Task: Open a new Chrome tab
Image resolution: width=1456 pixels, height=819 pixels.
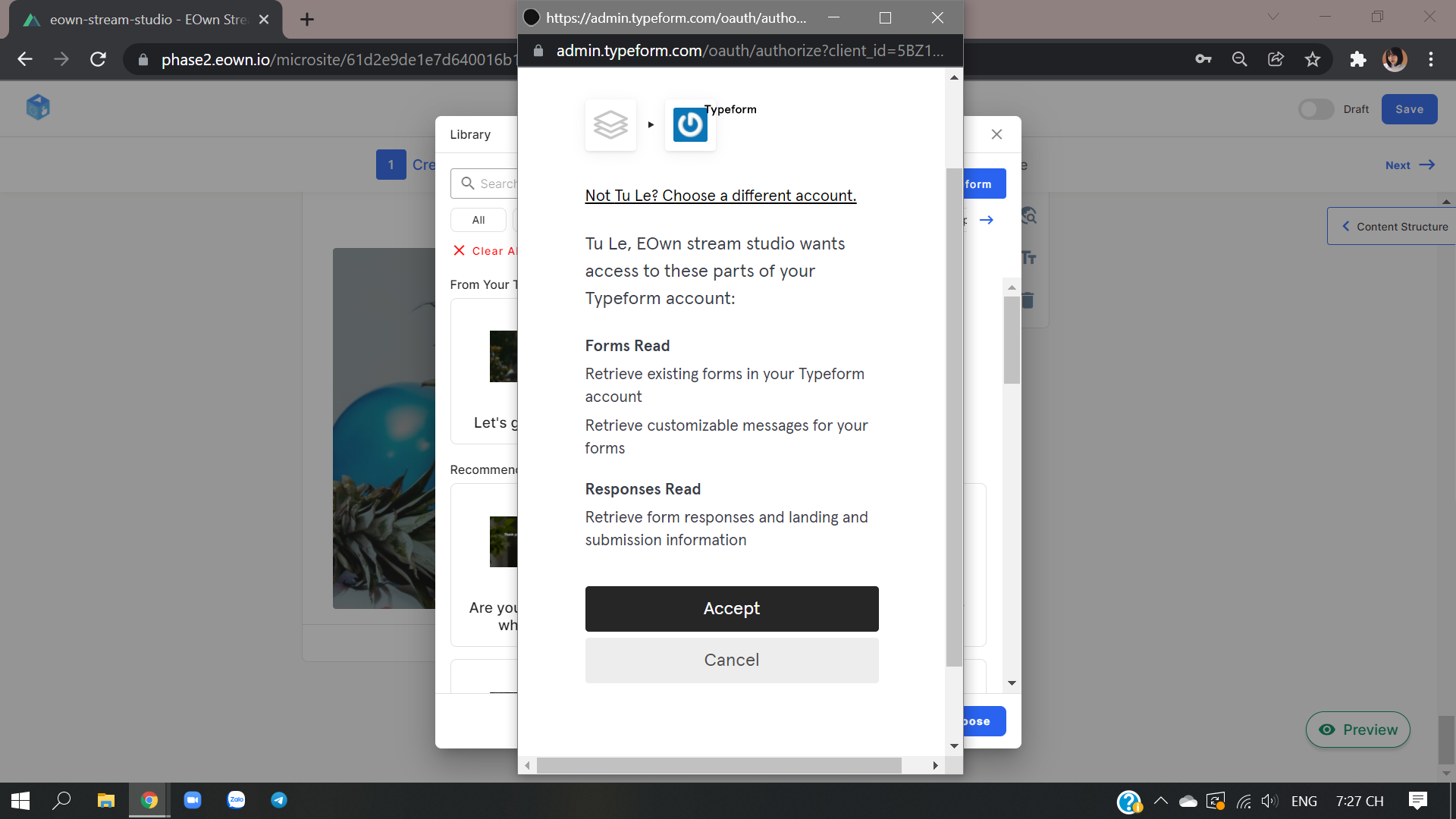Action: pos(307,20)
